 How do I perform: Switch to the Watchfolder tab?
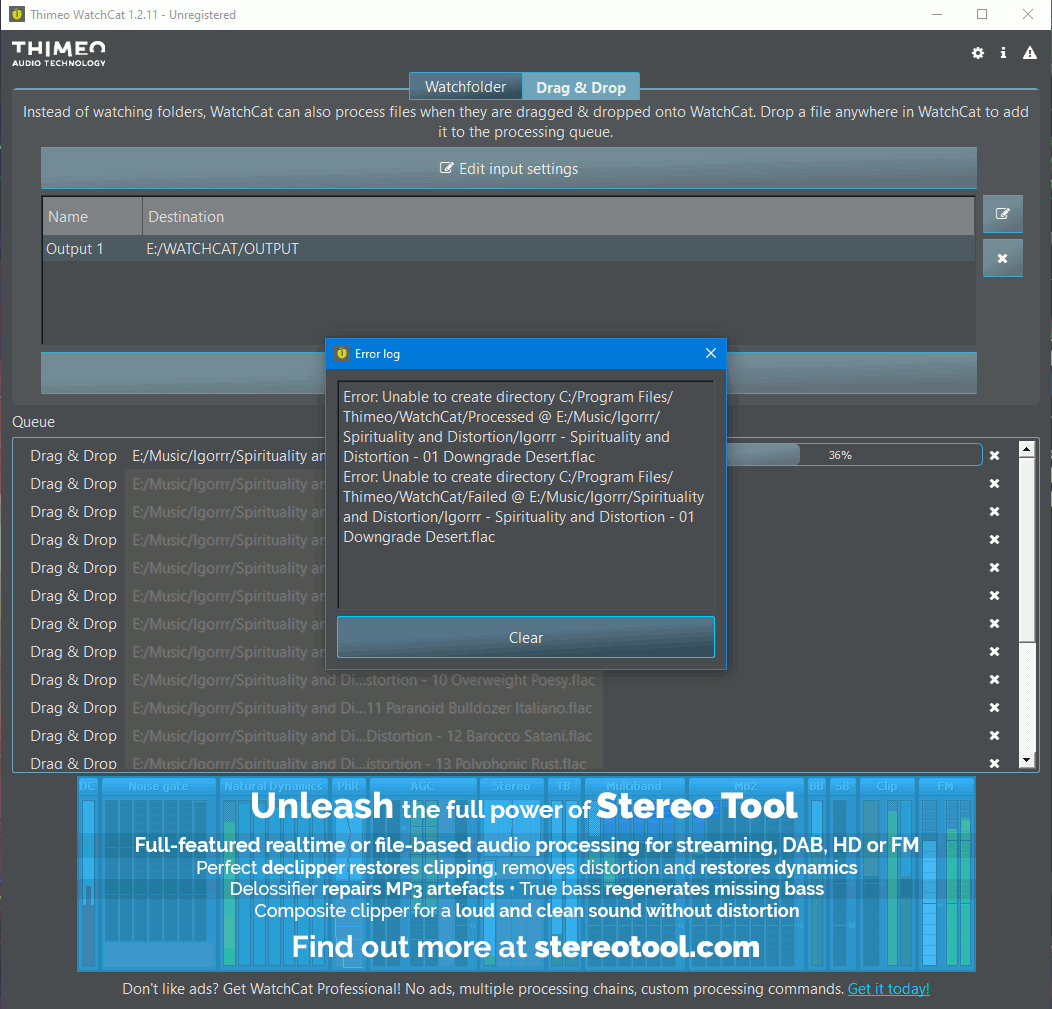pos(465,87)
